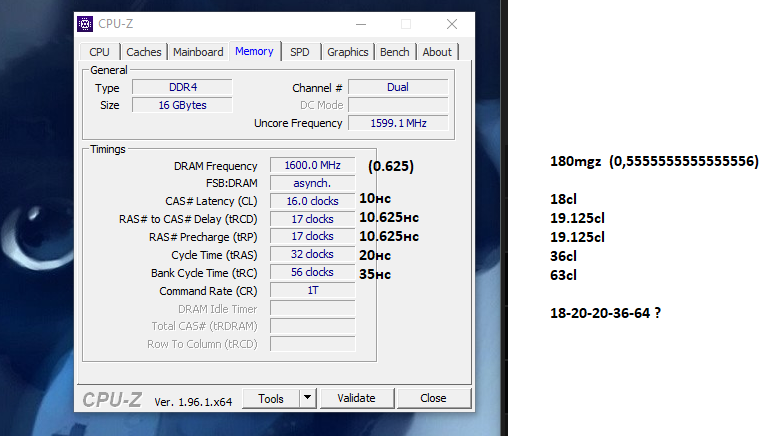Click the Dual channel value field
The width and height of the screenshot is (770, 436).
click(x=398, y=87)
